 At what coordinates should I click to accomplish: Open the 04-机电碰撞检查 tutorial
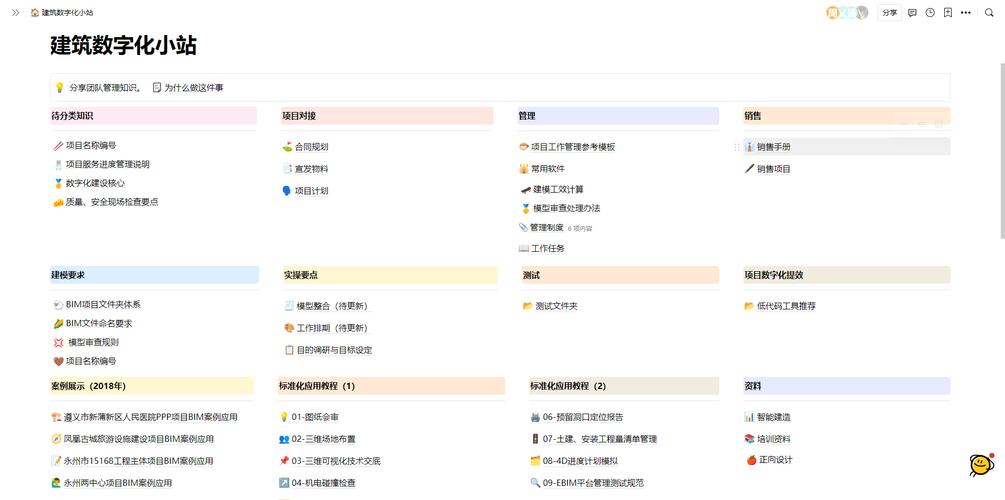click(317, 483)
